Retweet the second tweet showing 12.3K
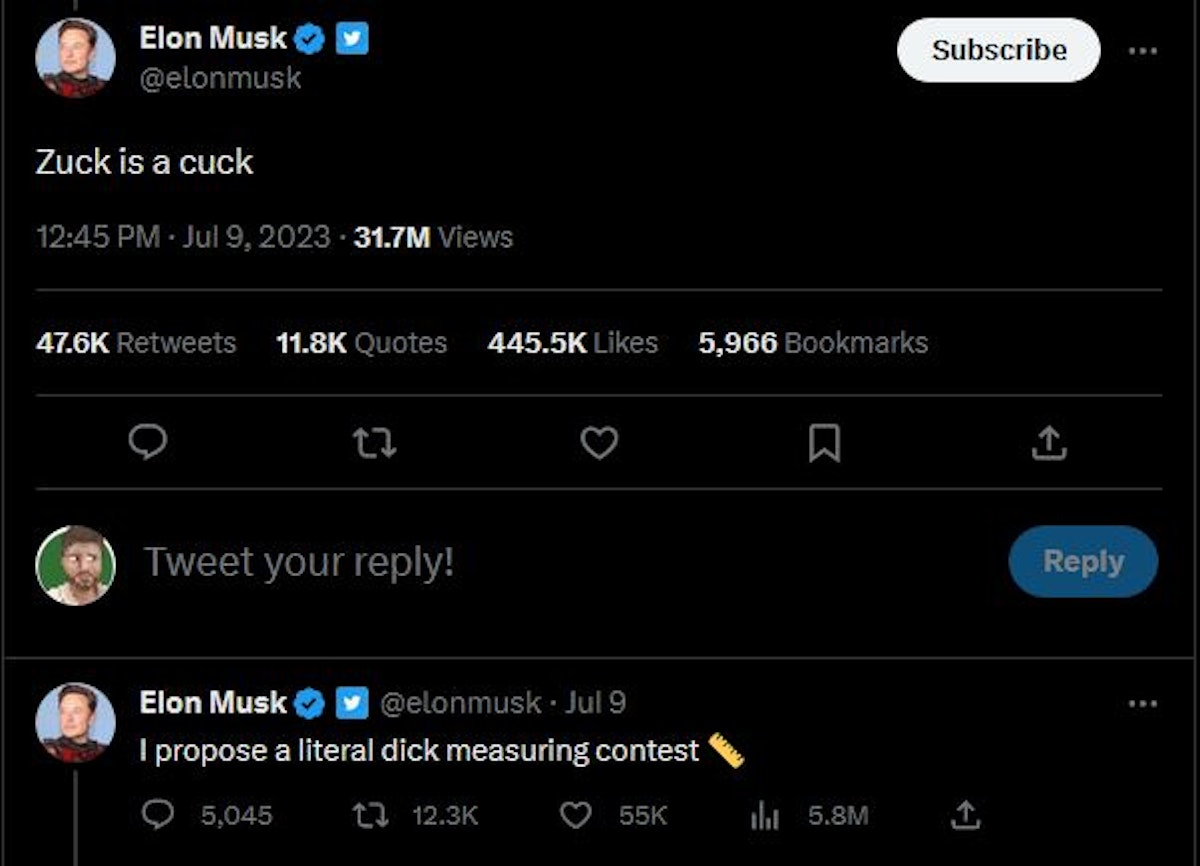 click(x=372, y=816)
